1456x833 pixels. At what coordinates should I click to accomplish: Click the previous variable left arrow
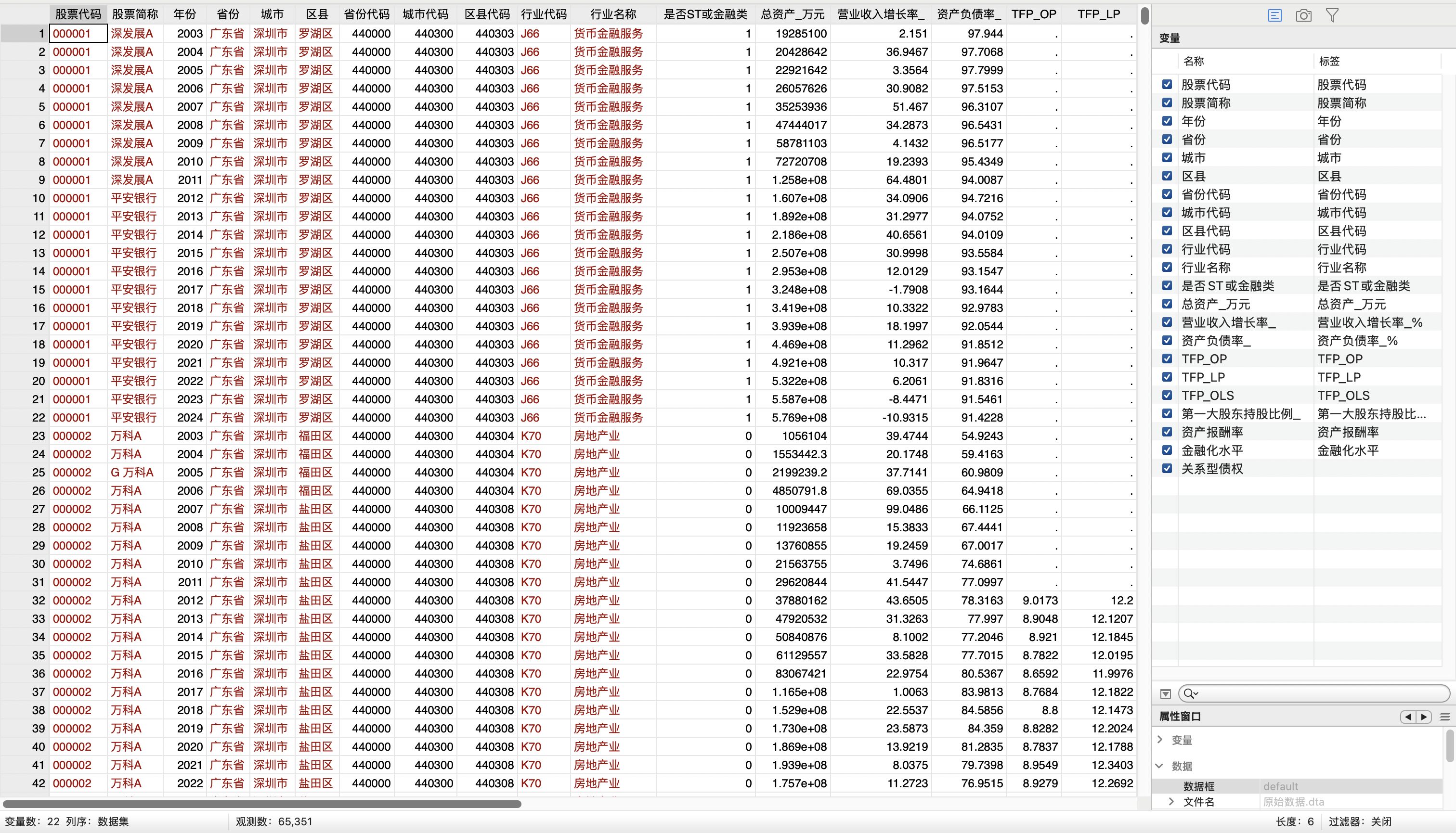click(1407, 717)
